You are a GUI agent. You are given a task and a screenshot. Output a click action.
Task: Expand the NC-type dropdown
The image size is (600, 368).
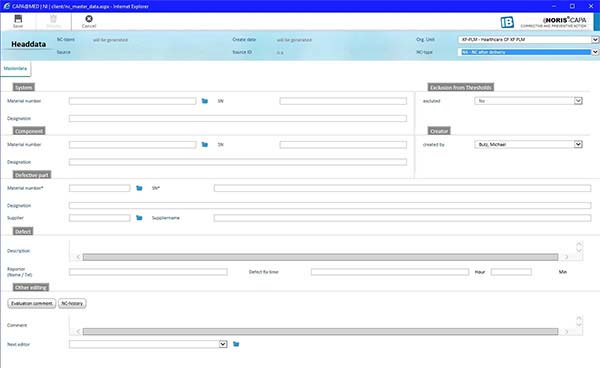pyautogui.click(x=595, y=52)
